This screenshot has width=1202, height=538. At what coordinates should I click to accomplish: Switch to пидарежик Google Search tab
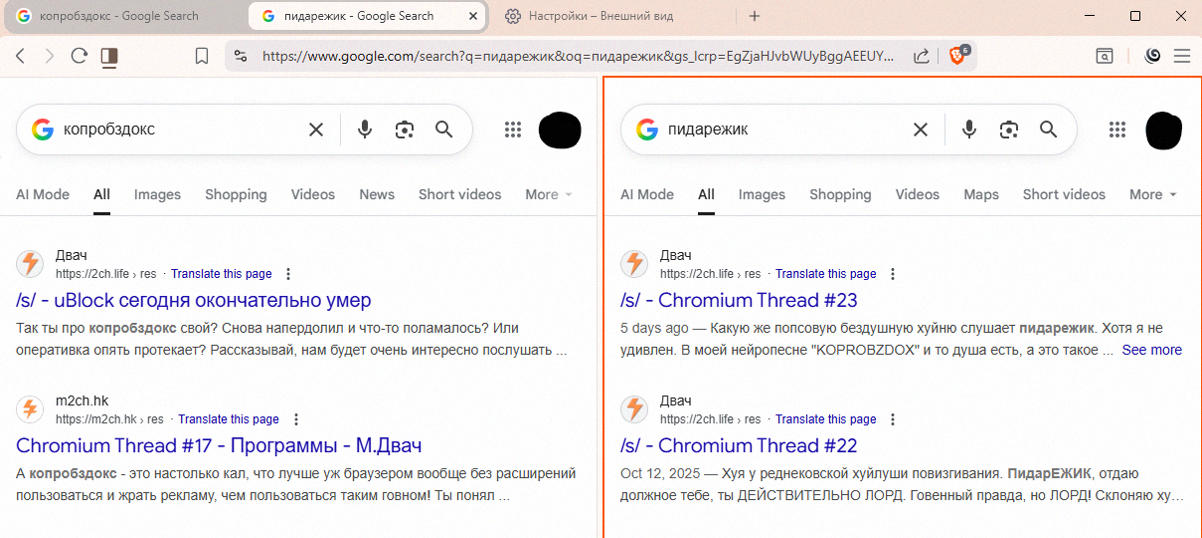368,16
